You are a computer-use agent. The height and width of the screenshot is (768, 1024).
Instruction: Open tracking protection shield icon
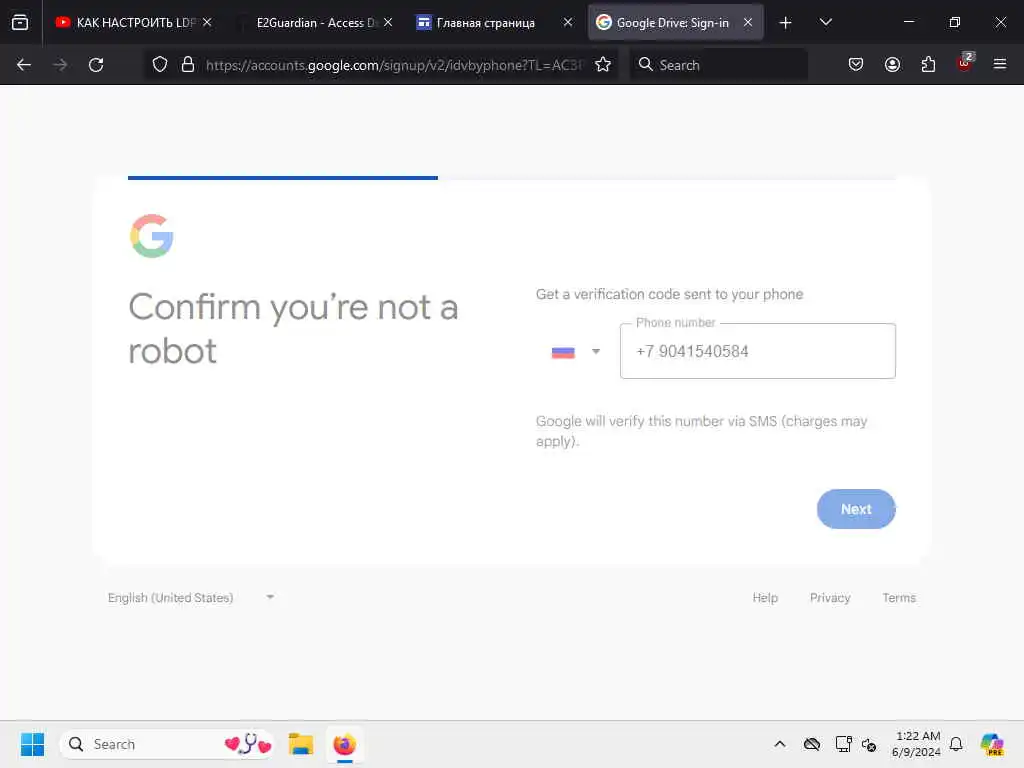point(160,65)
